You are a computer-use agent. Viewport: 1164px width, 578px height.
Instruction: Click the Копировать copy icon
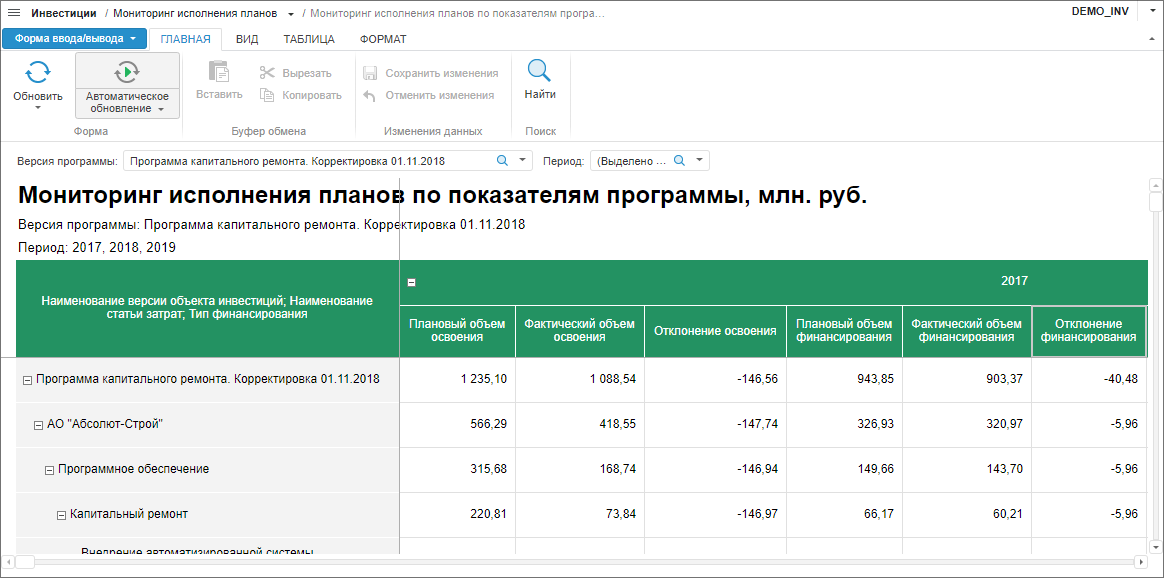266,95
